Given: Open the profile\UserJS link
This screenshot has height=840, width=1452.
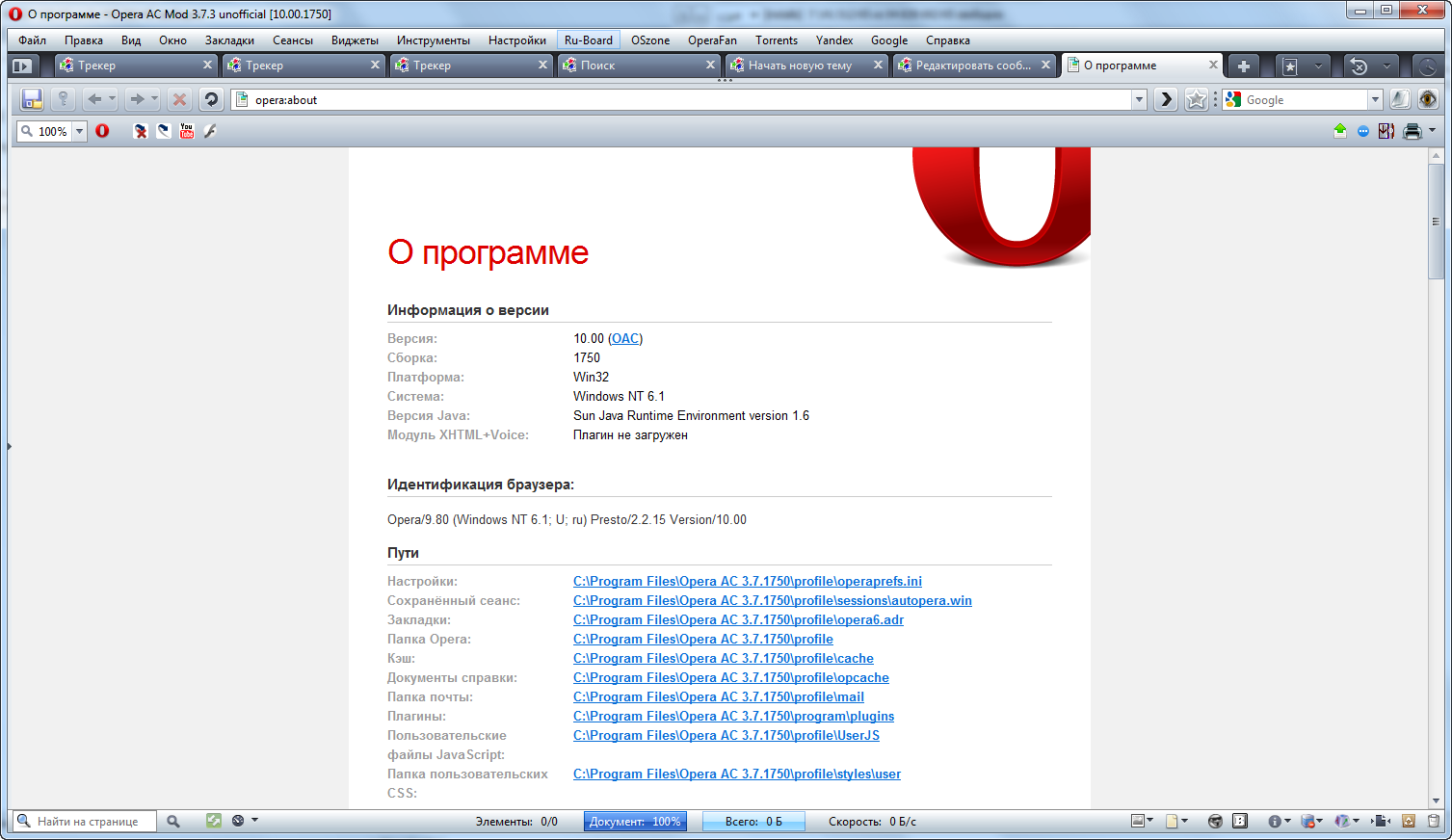Looking at the screenshot, I should click(x=726, y=735).
